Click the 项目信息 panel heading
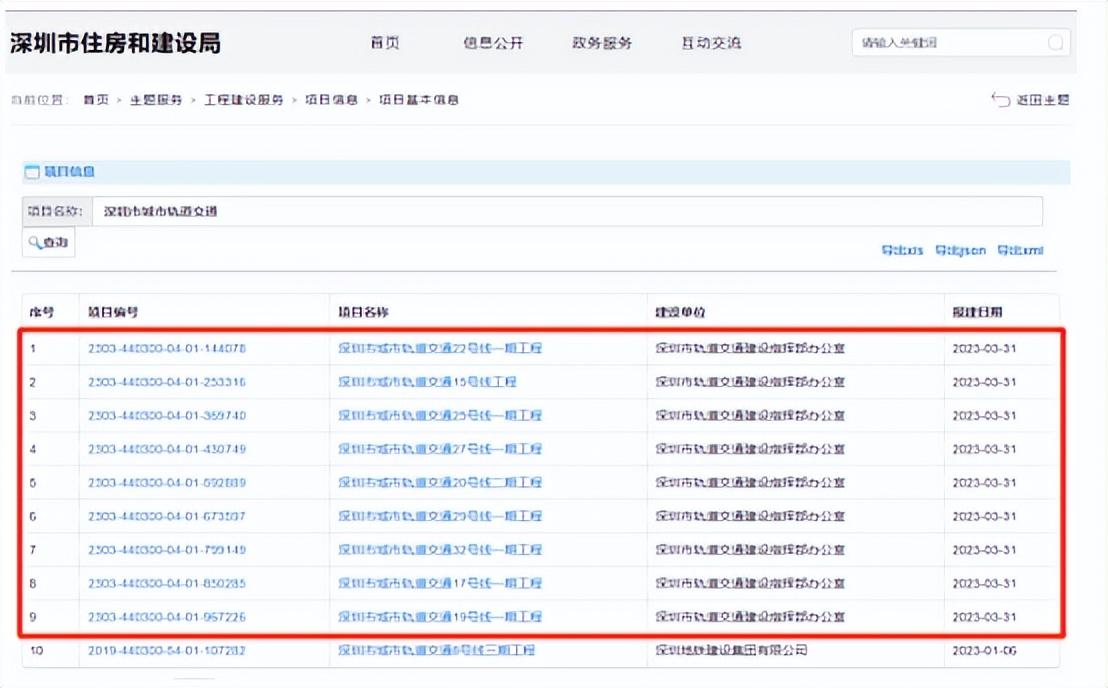 point(69,172)
